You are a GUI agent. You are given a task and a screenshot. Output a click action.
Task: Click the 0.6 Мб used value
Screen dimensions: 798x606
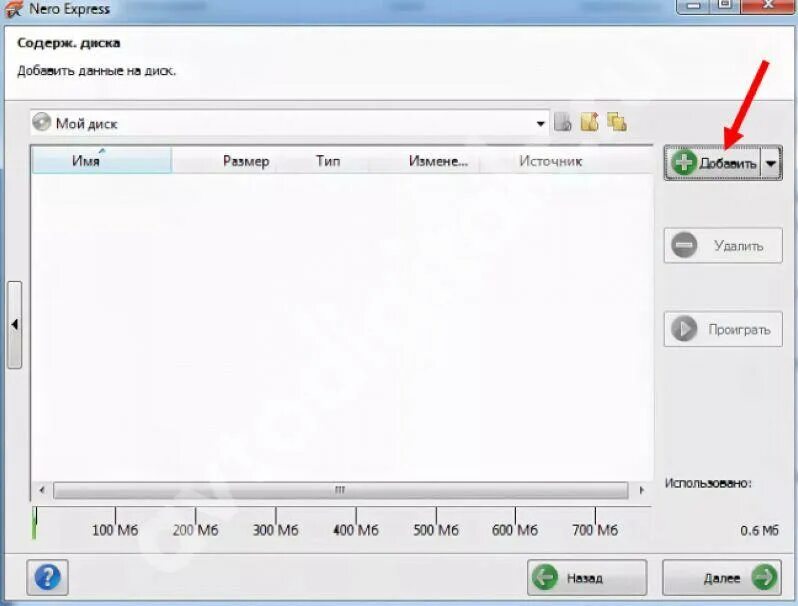759,530
